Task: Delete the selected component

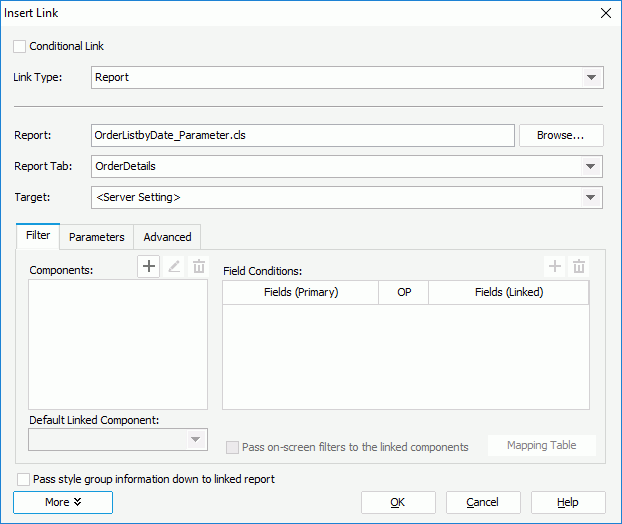Action: click(199, 266)
